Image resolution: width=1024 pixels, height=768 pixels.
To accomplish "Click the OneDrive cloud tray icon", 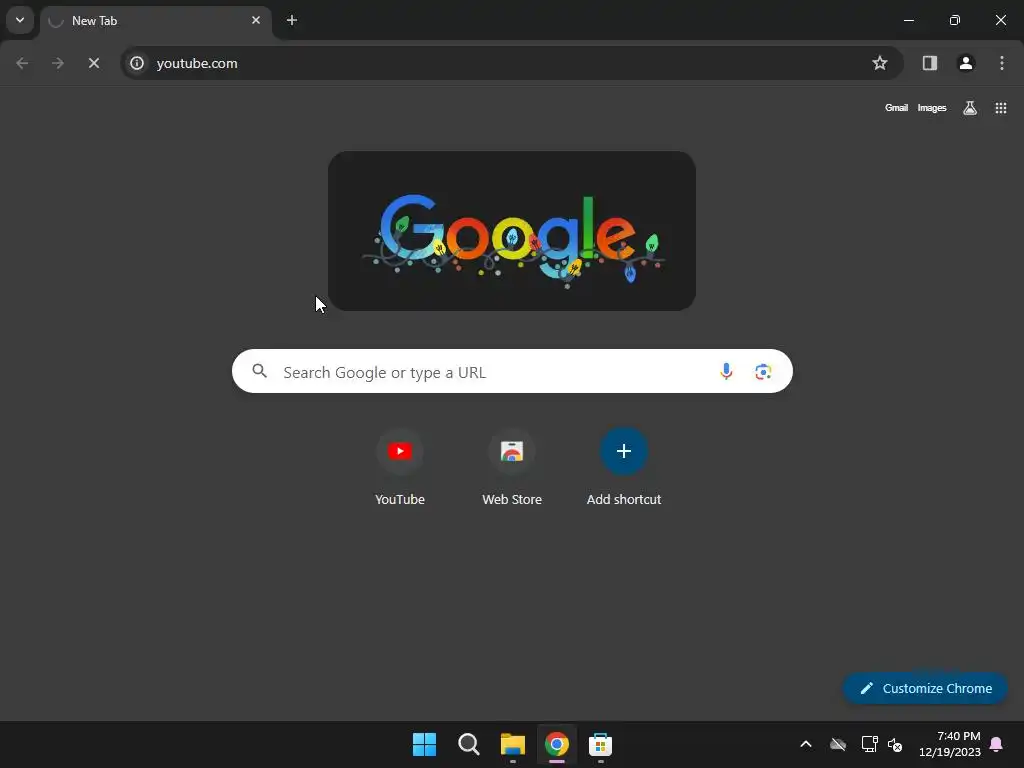I will tap(838, 744).
